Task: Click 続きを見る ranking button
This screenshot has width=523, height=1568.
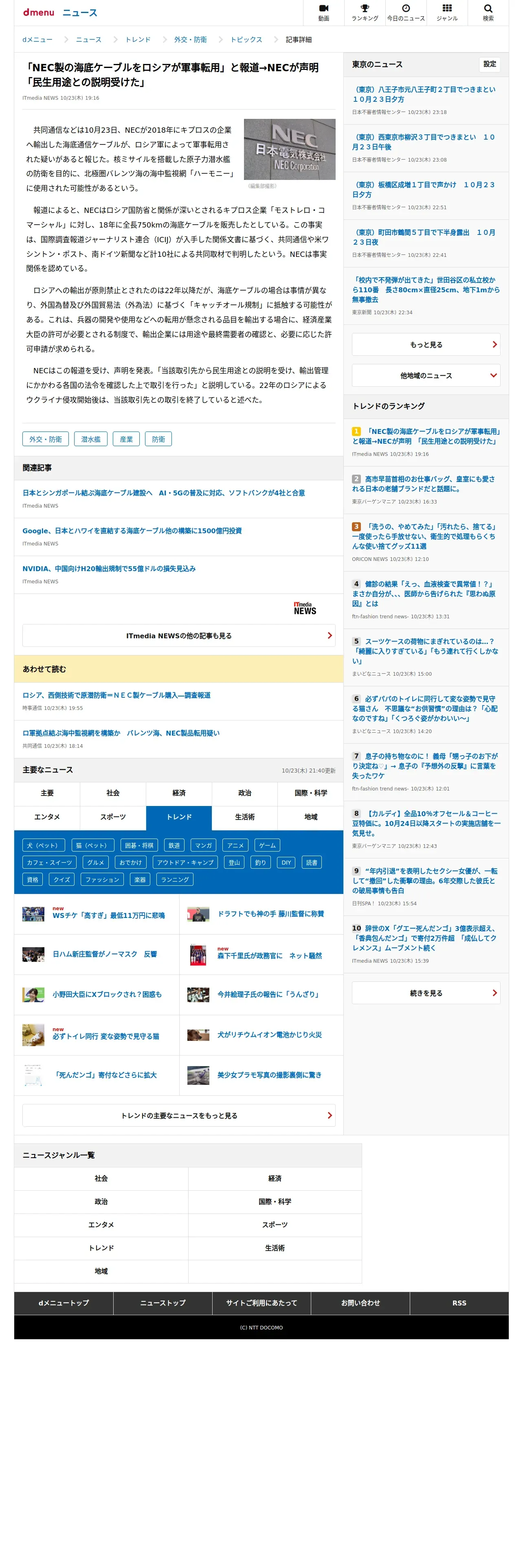Action: coord(426,993)
